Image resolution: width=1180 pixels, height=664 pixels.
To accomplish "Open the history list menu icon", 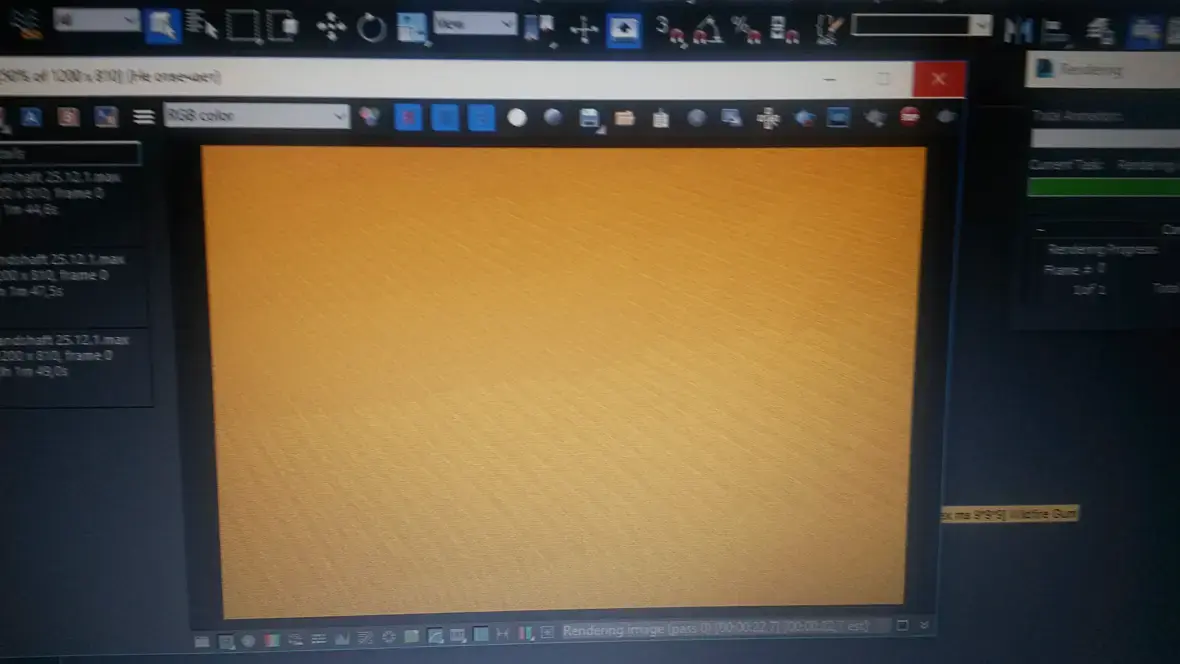I will point(143,116).
